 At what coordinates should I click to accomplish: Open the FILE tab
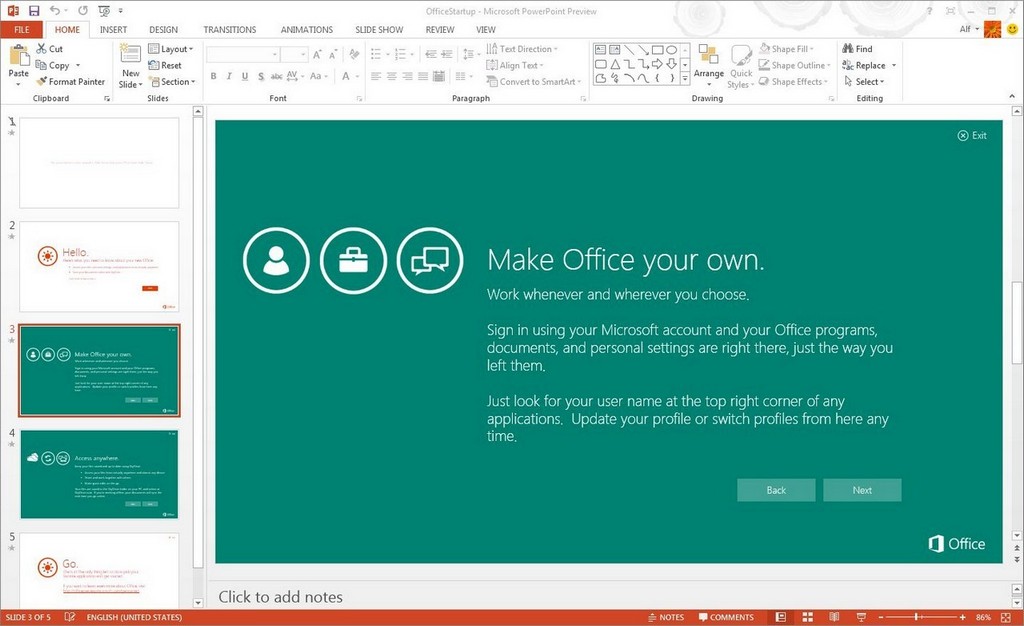point(22,29)
